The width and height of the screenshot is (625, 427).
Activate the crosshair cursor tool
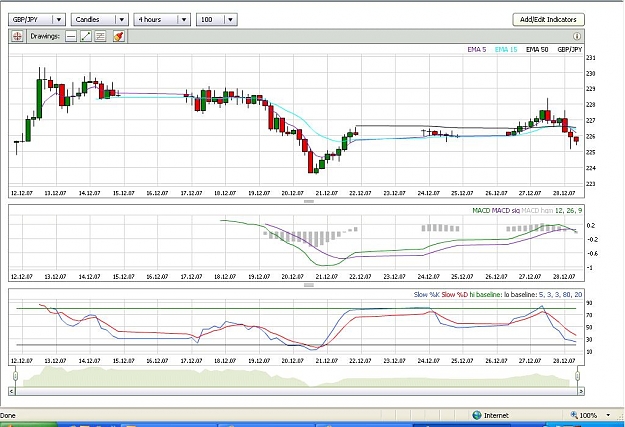tap(17, 36)
